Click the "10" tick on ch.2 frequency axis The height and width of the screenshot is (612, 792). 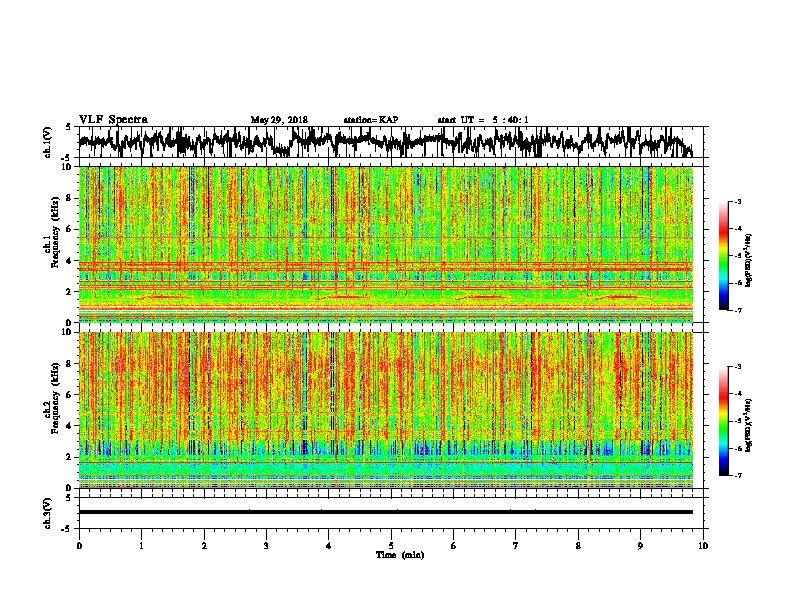[67, 332]
